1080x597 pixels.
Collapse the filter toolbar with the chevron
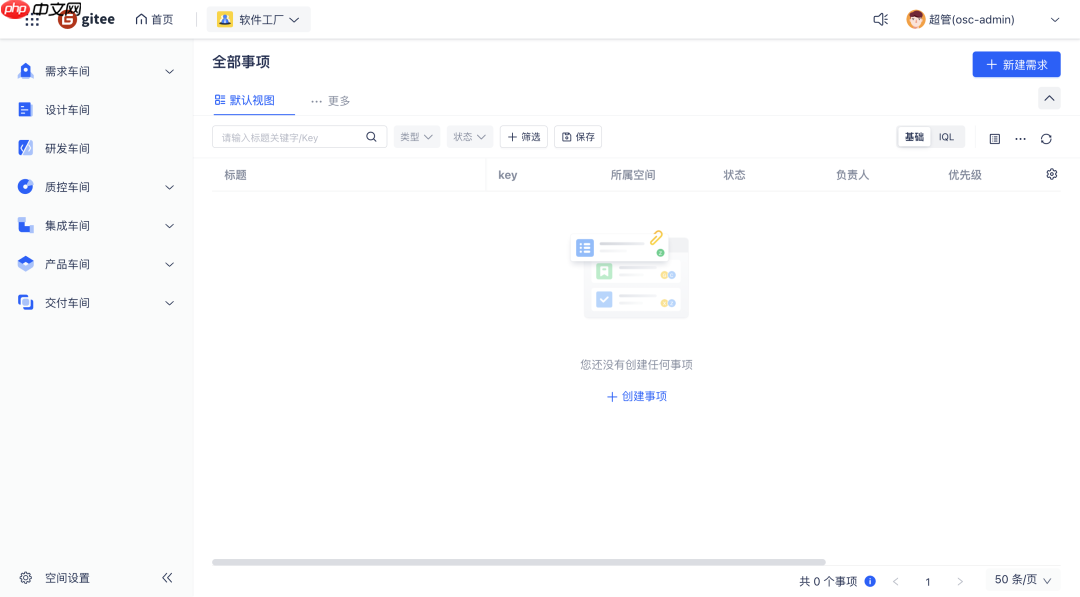pos(1049,98)
